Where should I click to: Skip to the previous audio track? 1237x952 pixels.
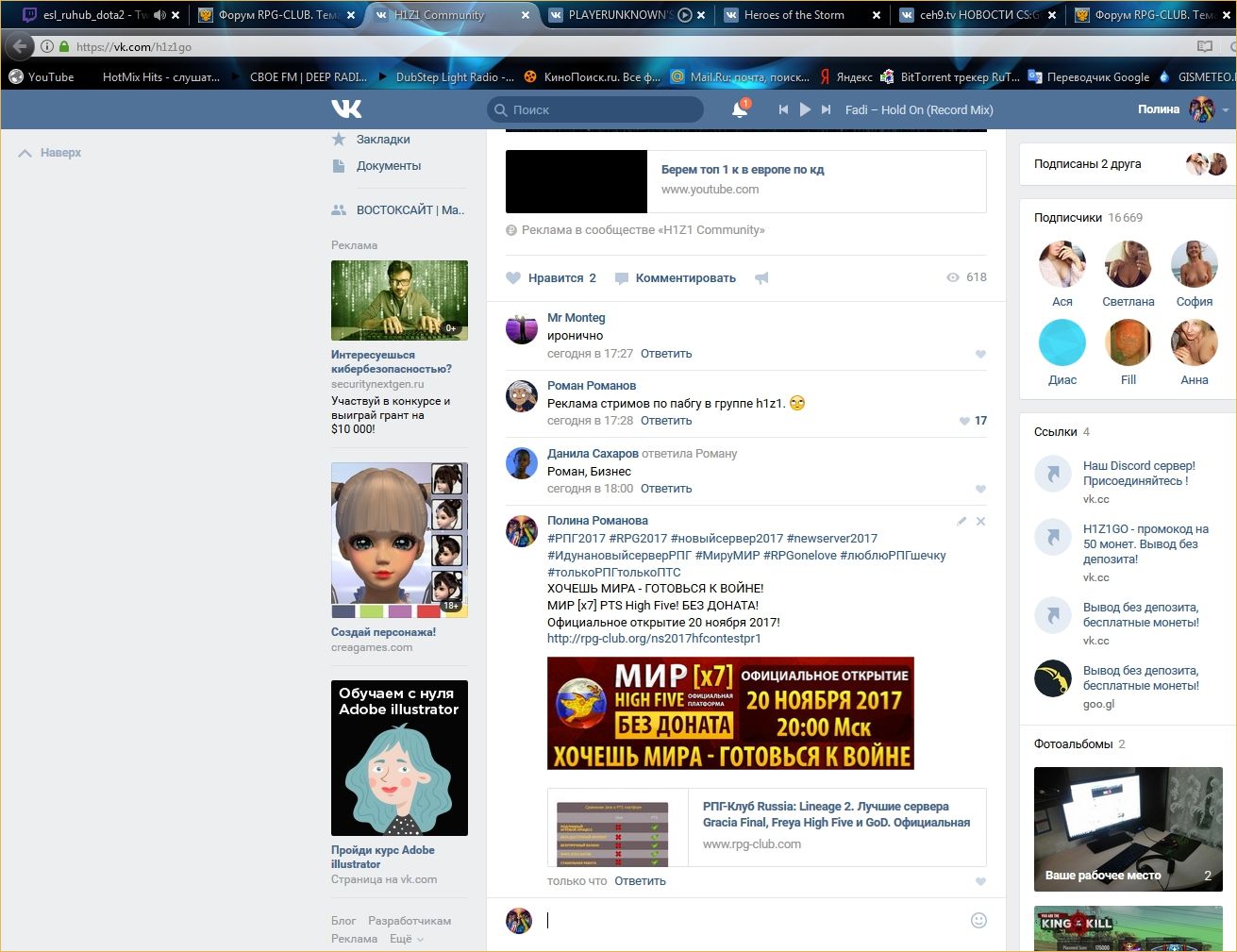783,109
